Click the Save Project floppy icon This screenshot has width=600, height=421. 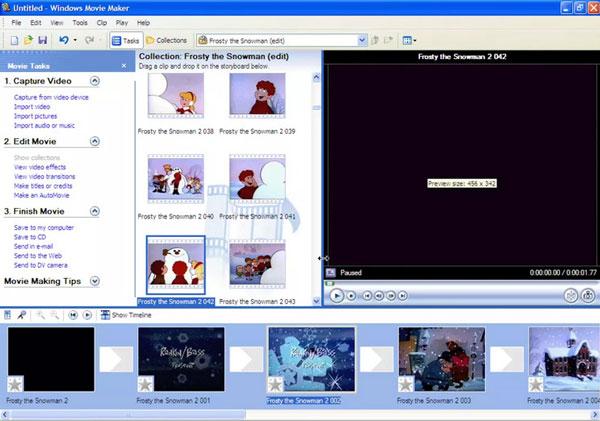(42, 40)
